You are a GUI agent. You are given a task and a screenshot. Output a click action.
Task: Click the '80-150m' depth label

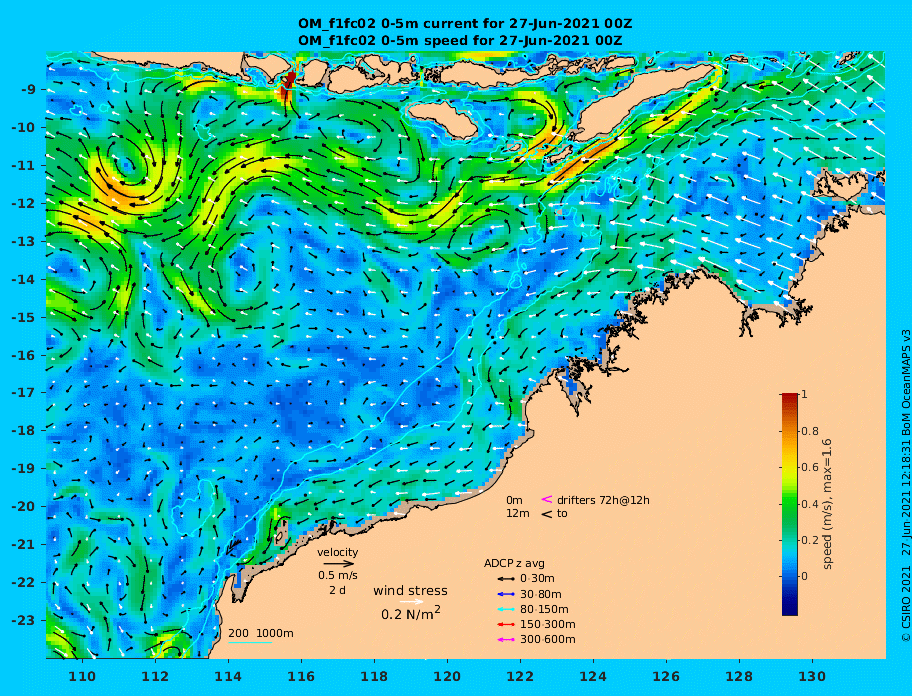coord(544,609)
